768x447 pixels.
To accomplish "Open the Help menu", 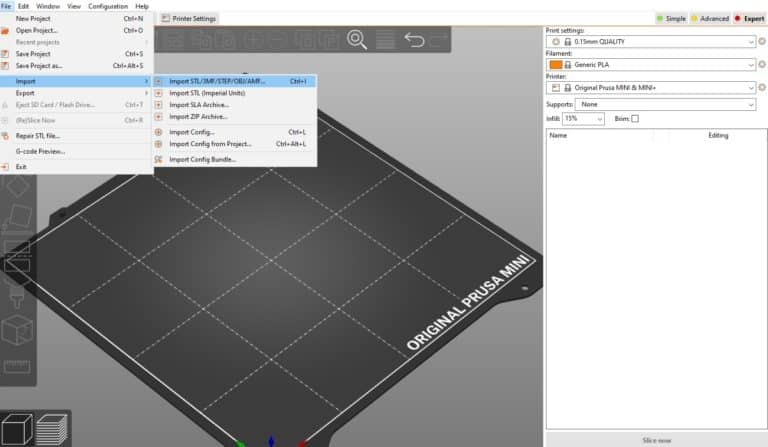I will click(142, 6).
